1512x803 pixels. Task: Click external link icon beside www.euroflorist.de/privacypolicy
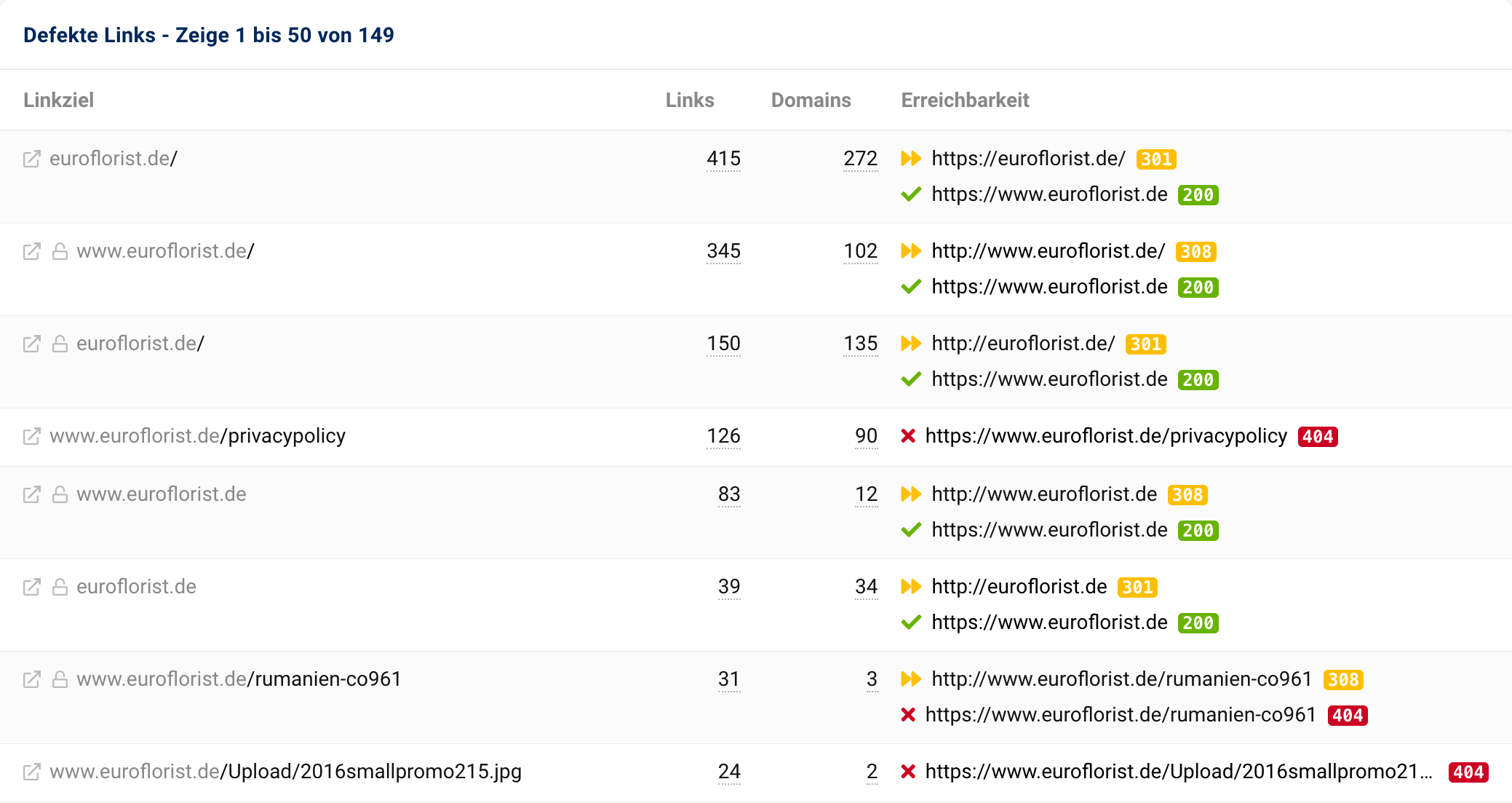point(31,436)
